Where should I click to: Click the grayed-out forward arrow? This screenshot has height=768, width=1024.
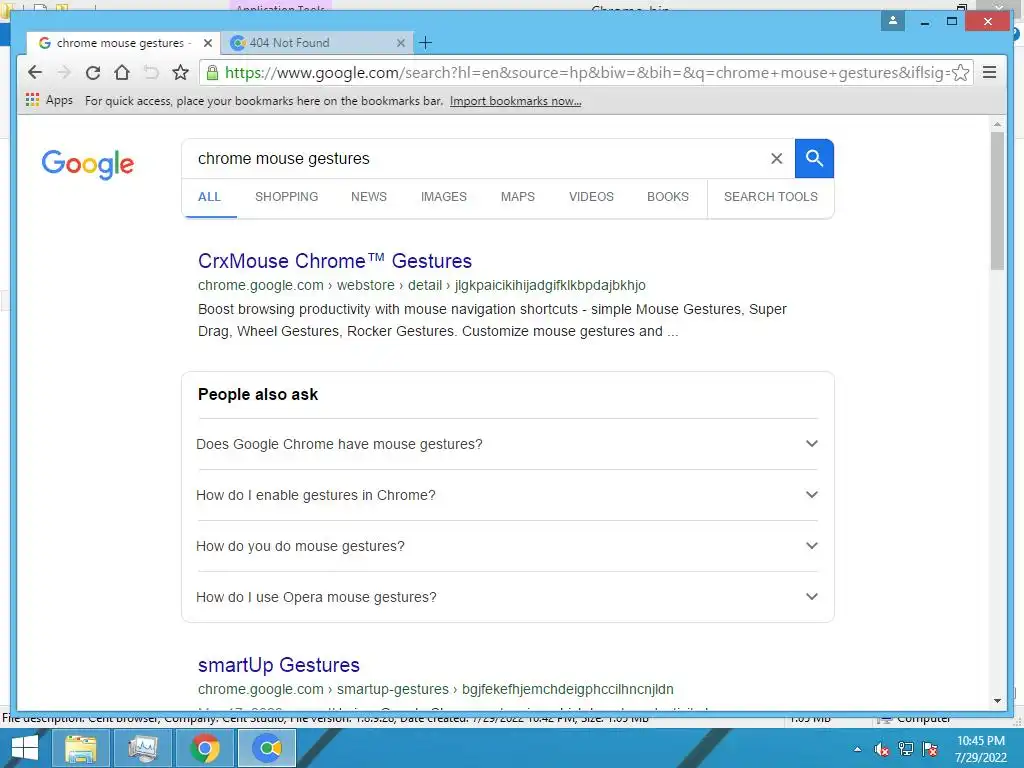pyautogui.click(x=64, y=72)
